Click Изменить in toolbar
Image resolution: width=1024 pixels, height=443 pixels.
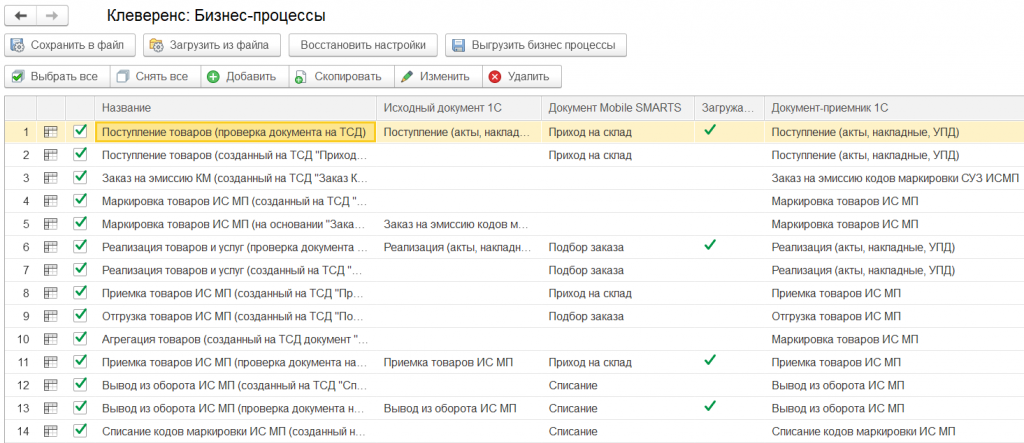437,76
